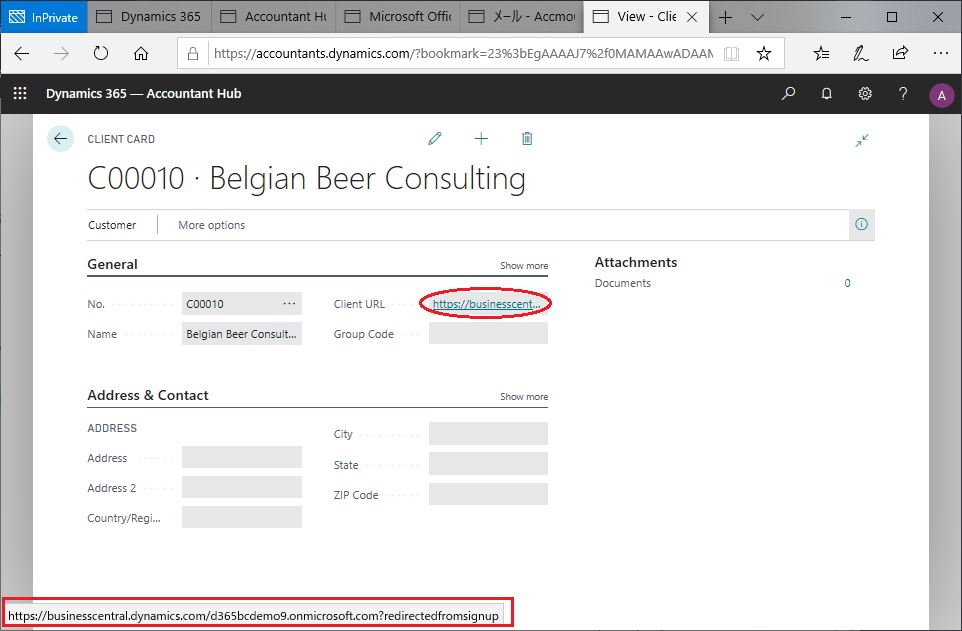Close the View - Client tab
This screenshot has width=962, height=631.
pos(692,17)
